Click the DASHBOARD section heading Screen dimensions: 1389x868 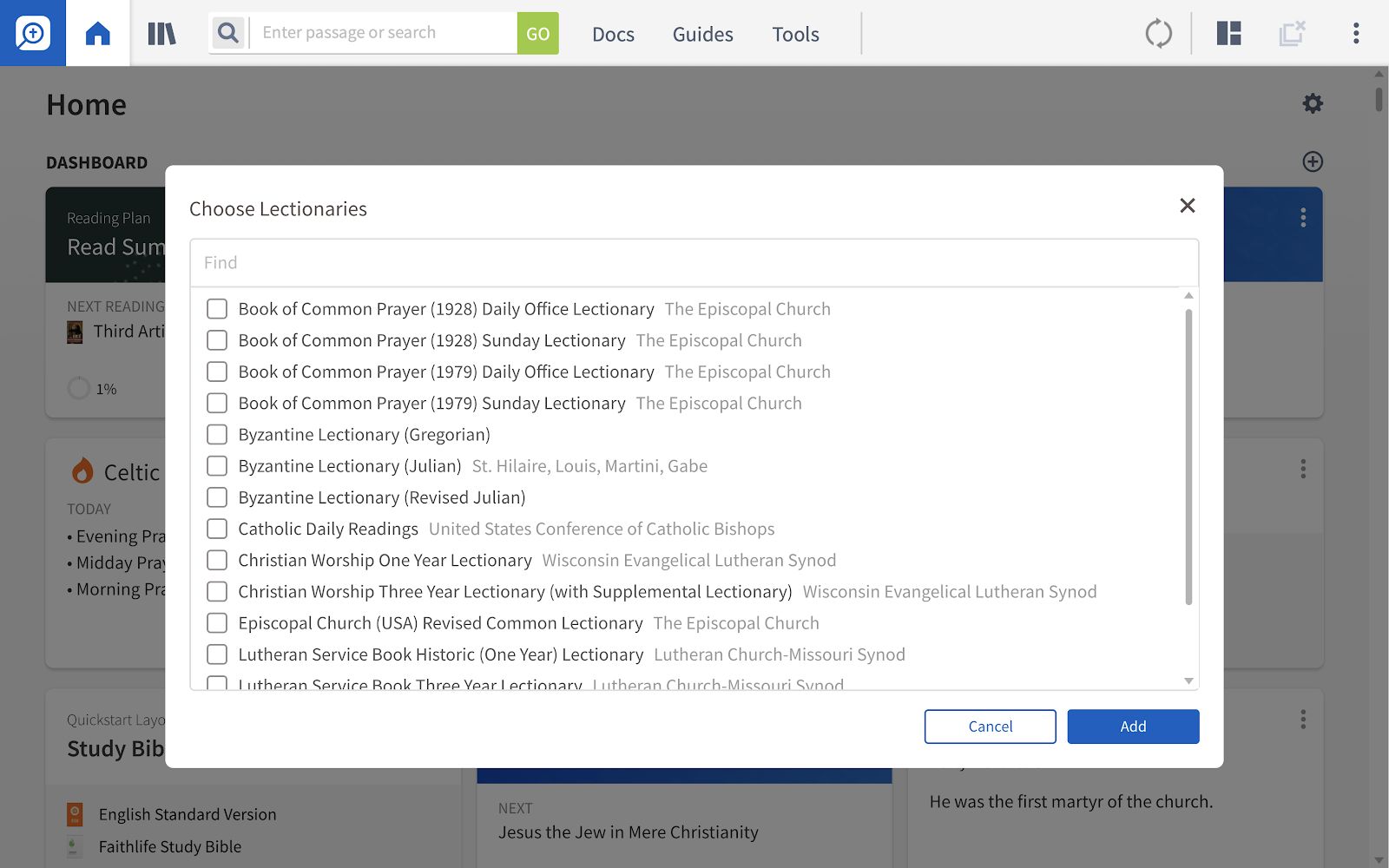pos(97,162)
